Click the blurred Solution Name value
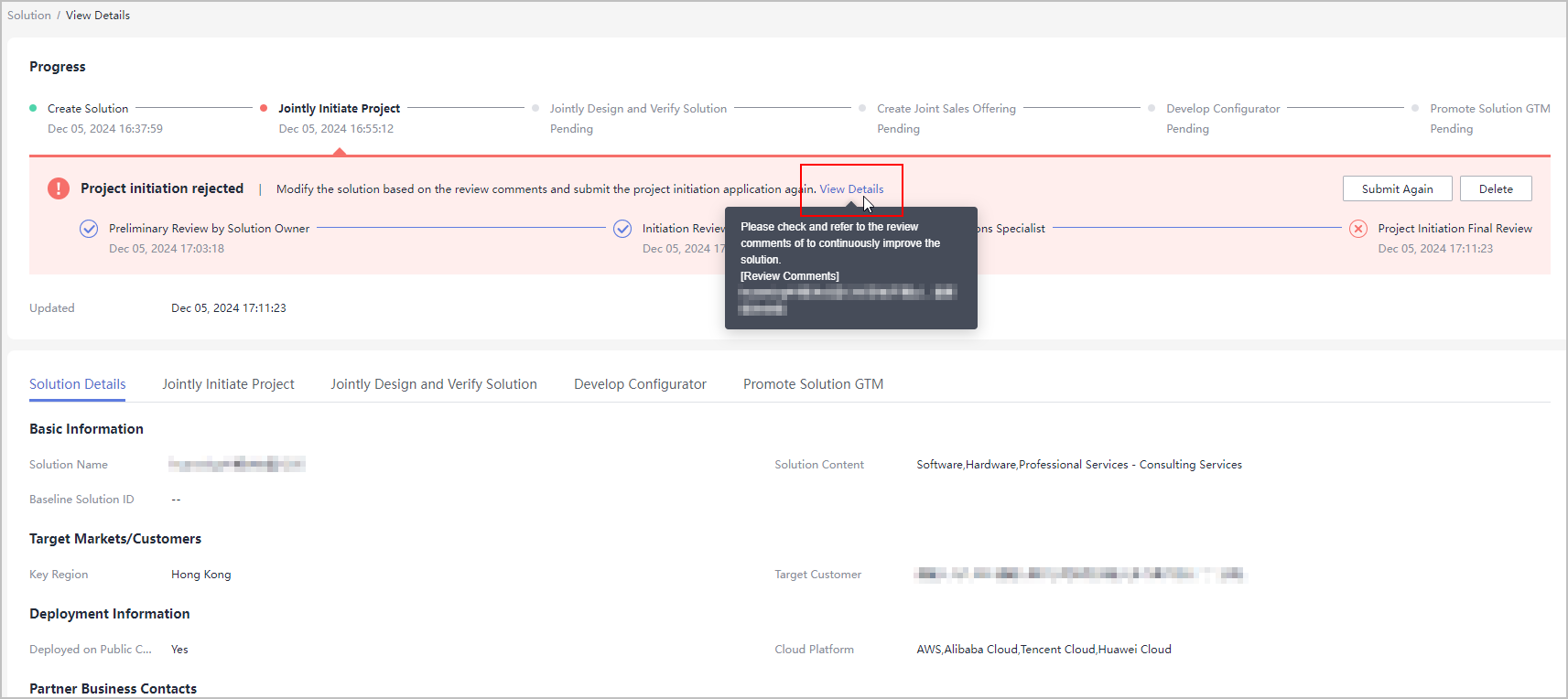This screenshot has width=1568, height=699. 236,464
